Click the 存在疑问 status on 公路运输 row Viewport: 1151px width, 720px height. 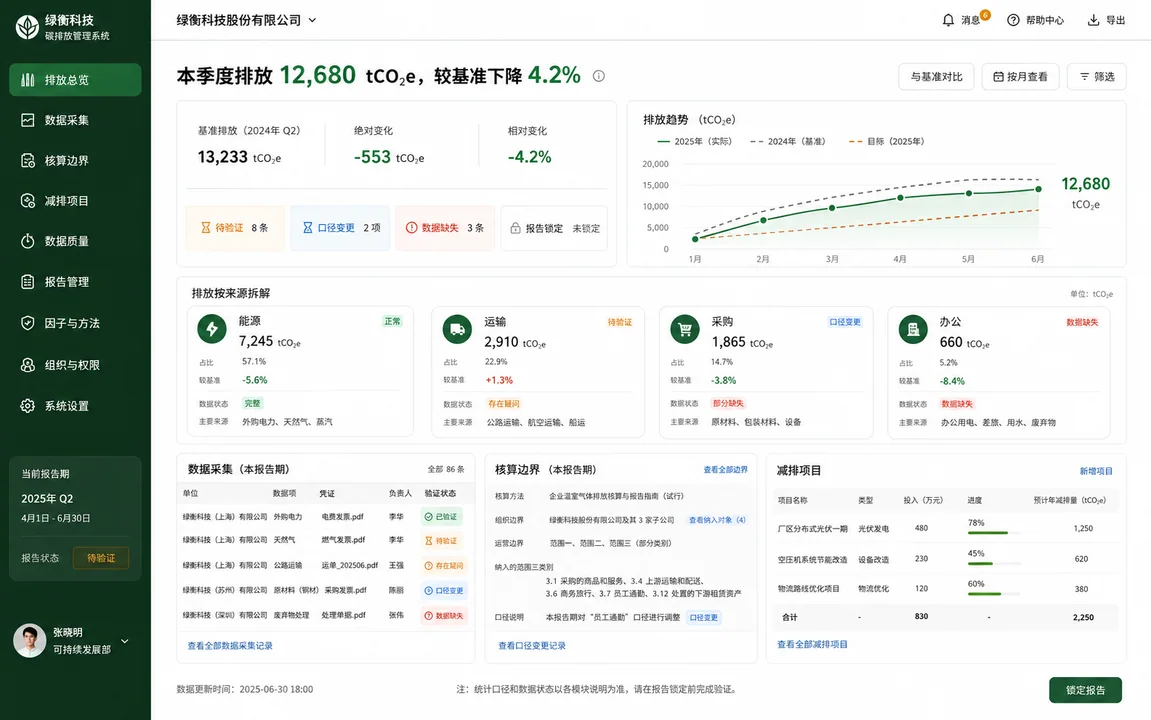444,566
